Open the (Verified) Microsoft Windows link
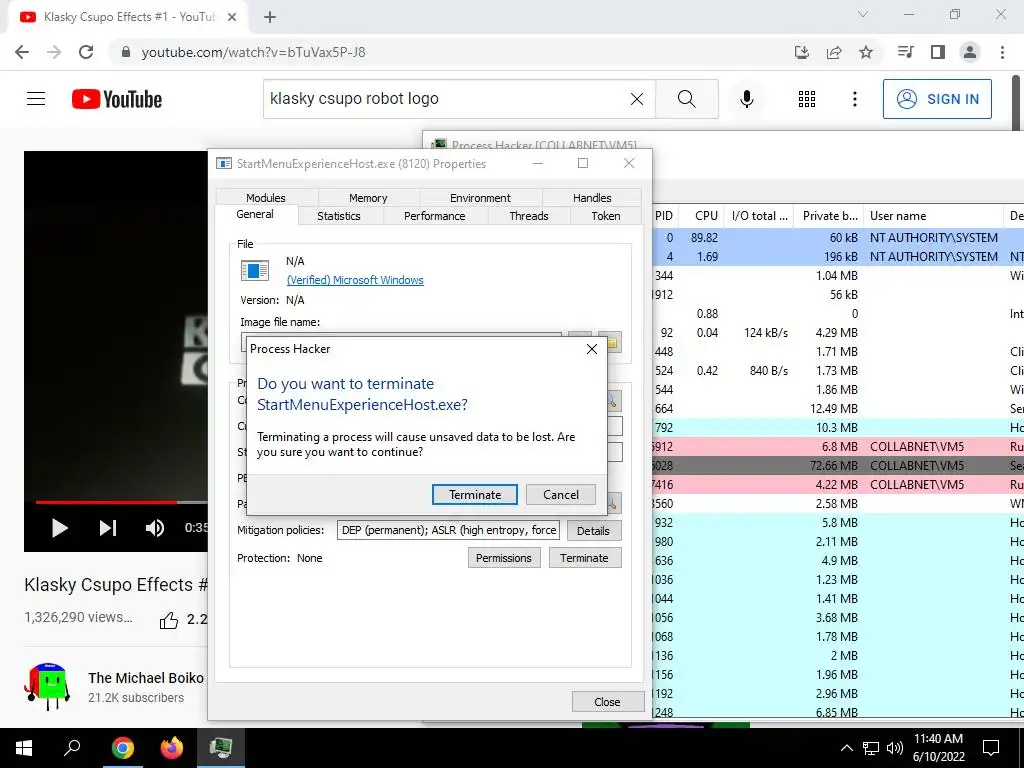 355,280
